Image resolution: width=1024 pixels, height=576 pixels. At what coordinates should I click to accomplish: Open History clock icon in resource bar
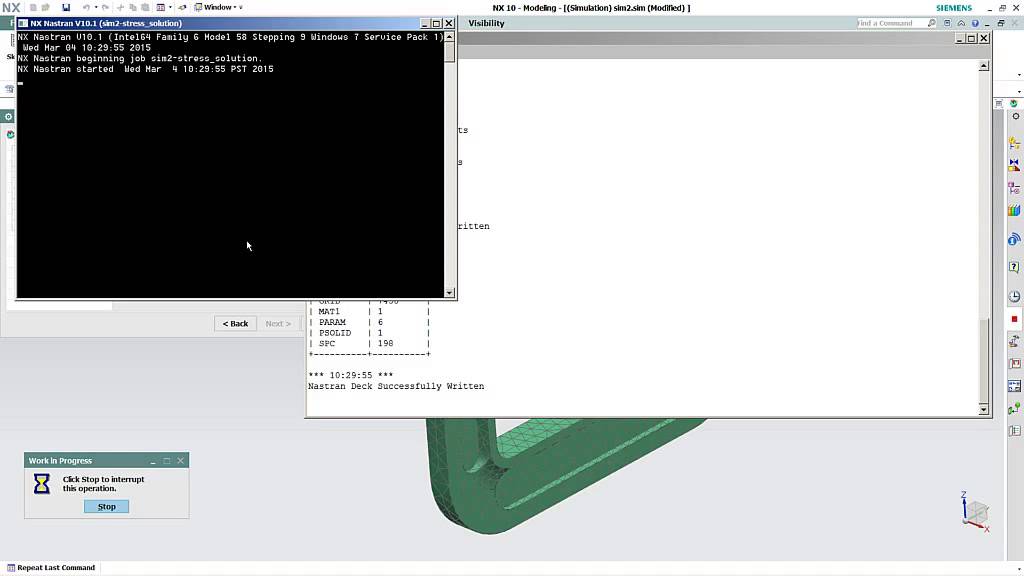[1014, 296]
